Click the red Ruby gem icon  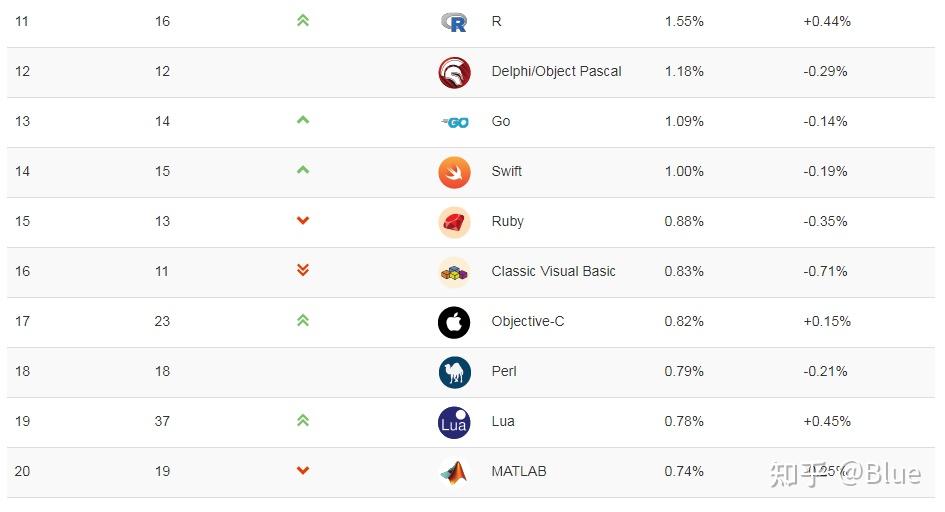pos(454,222)
